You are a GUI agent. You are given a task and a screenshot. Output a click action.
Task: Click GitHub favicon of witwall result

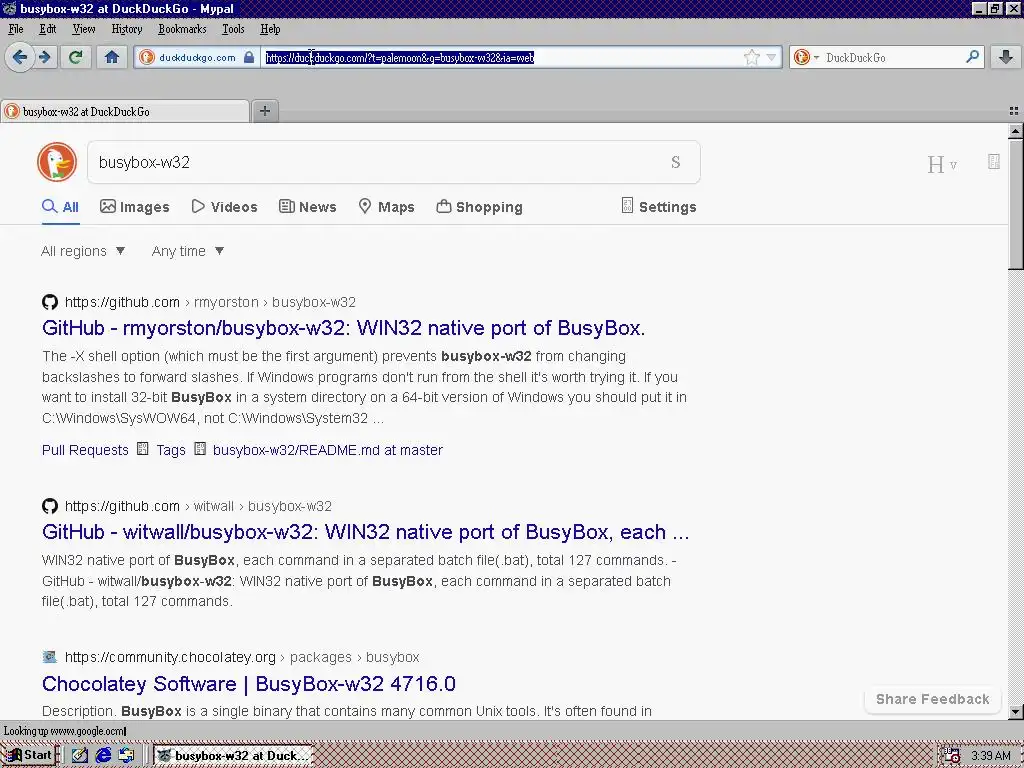point(50,506)
